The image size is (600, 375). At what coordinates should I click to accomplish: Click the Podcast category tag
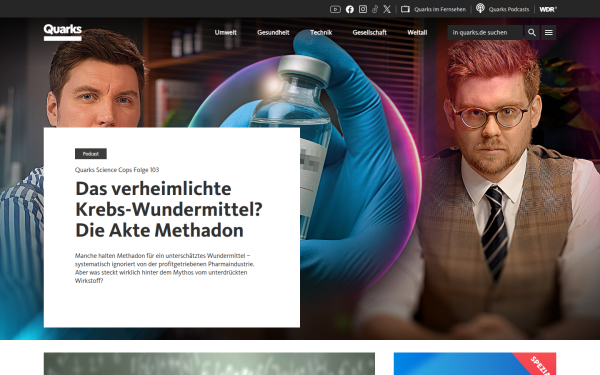point(91,154)
